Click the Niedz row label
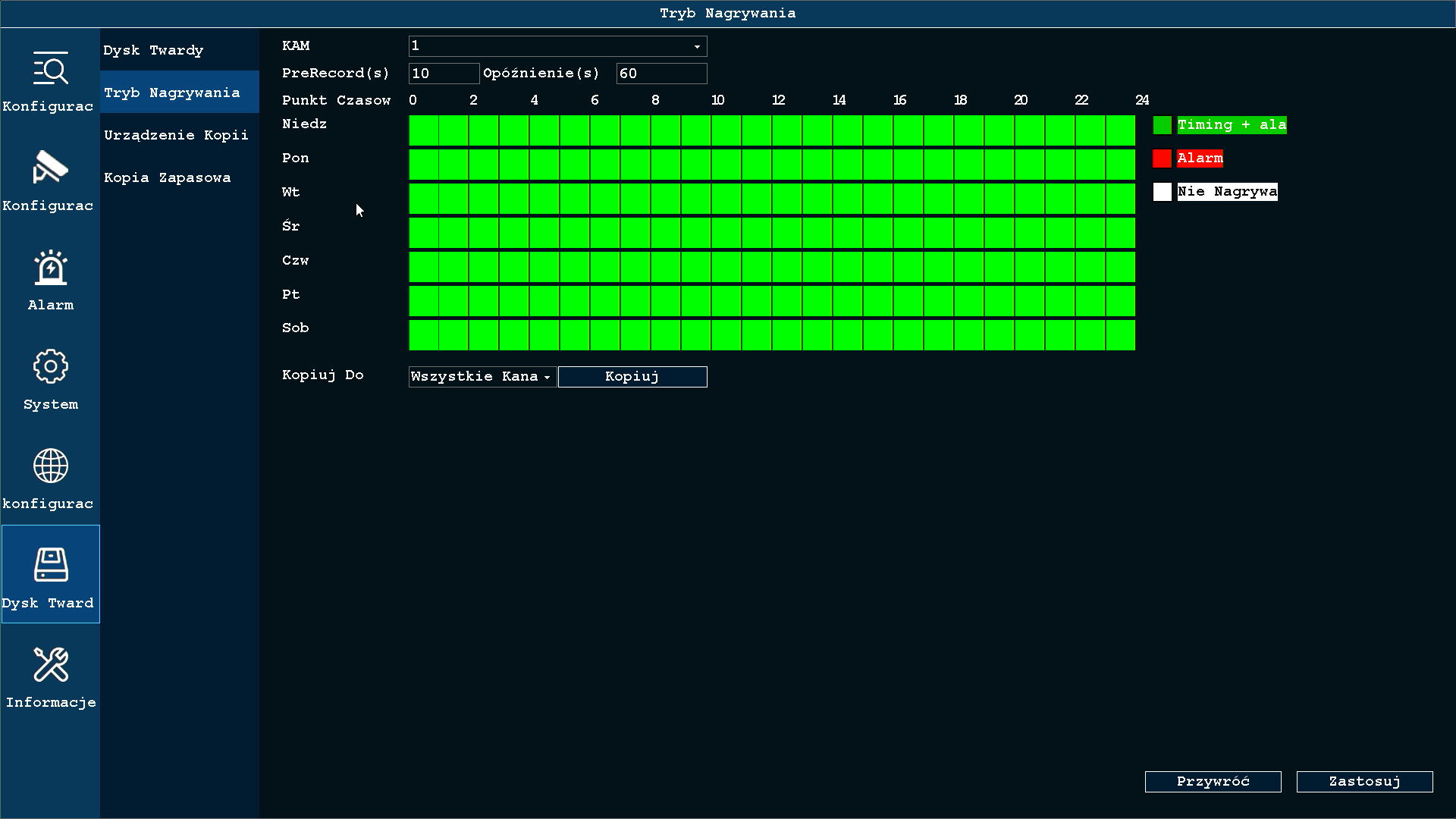This screenshot has width=1456, height=819. pyautogui.click(x=304, y=124)
